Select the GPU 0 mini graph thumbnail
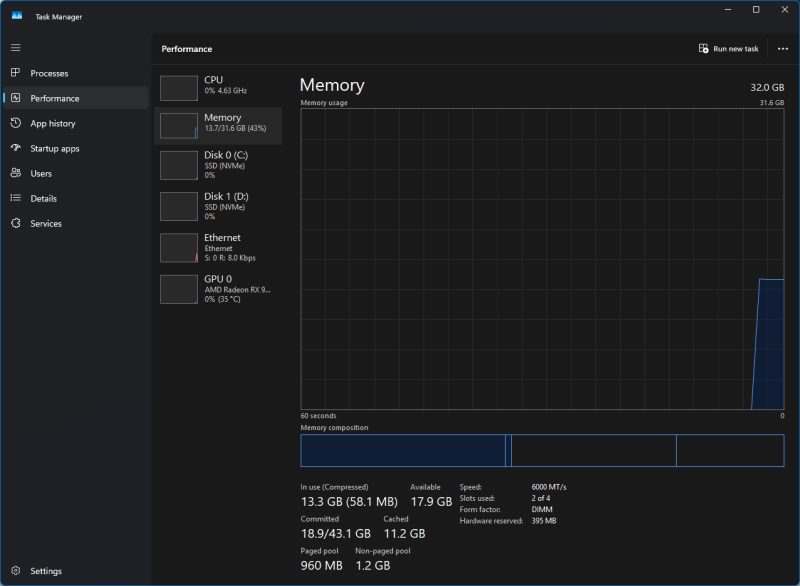The image size is (800, 586). (179, 289)
